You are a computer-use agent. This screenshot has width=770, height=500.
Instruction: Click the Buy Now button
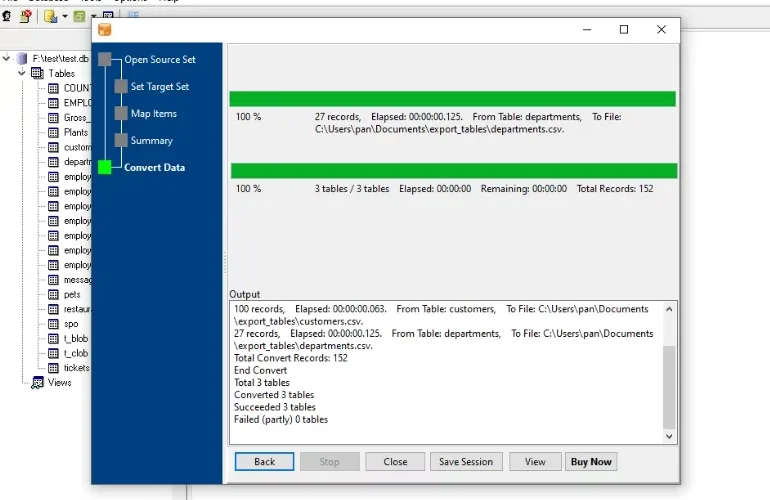pyautogui.click(x=591, y=462)
